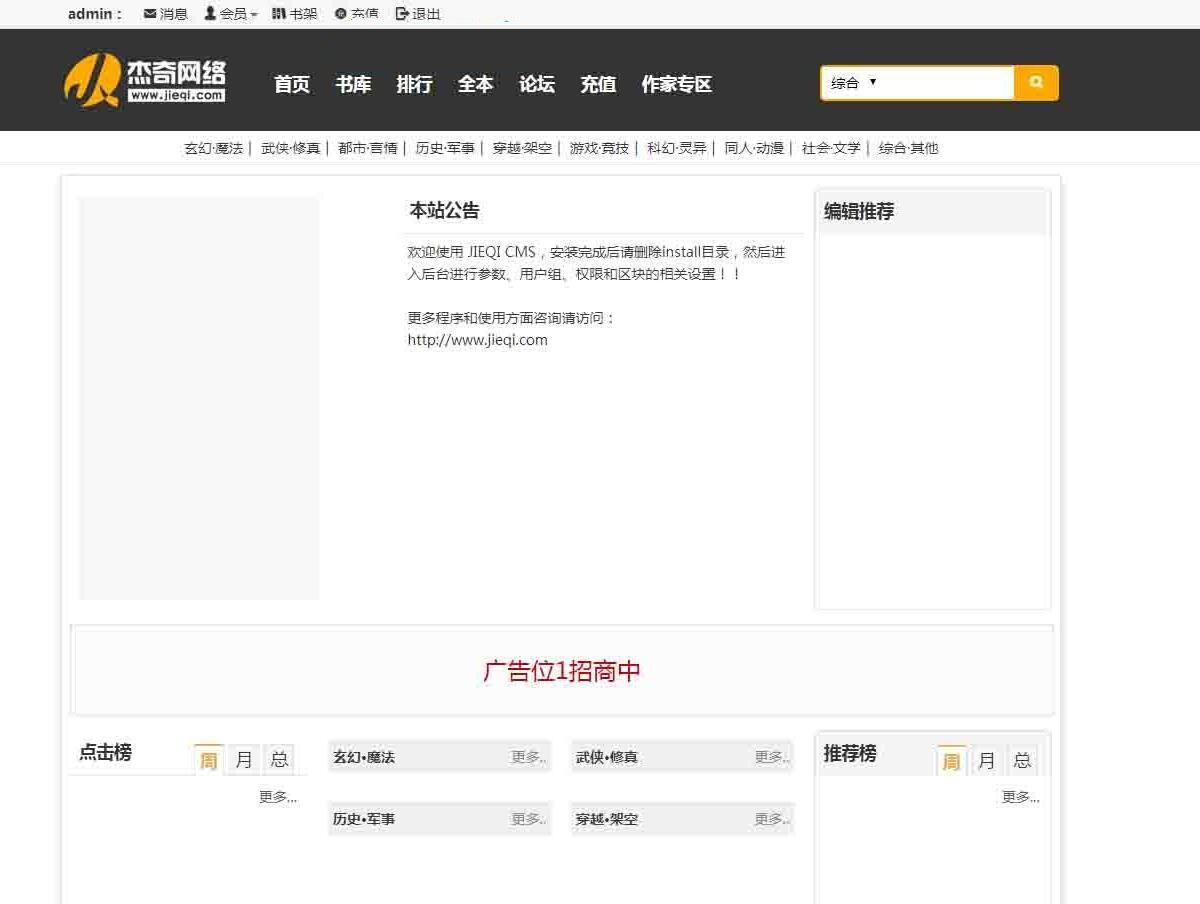
Task: Visit 论坛 from the main navigation
Action: tap(537, 84)
